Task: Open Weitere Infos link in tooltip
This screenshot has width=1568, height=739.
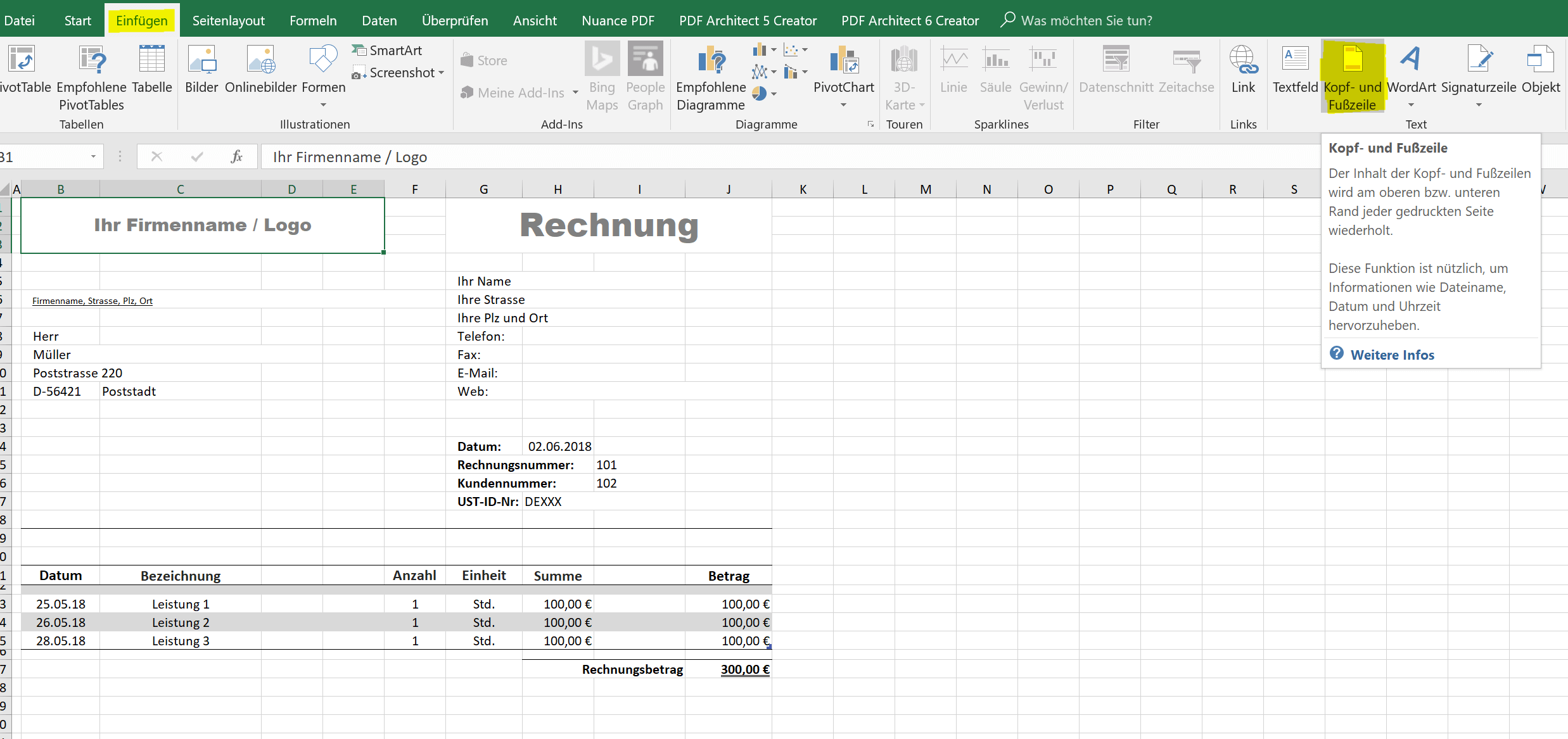Action: pyautogui.click(x=1392, y=355)
